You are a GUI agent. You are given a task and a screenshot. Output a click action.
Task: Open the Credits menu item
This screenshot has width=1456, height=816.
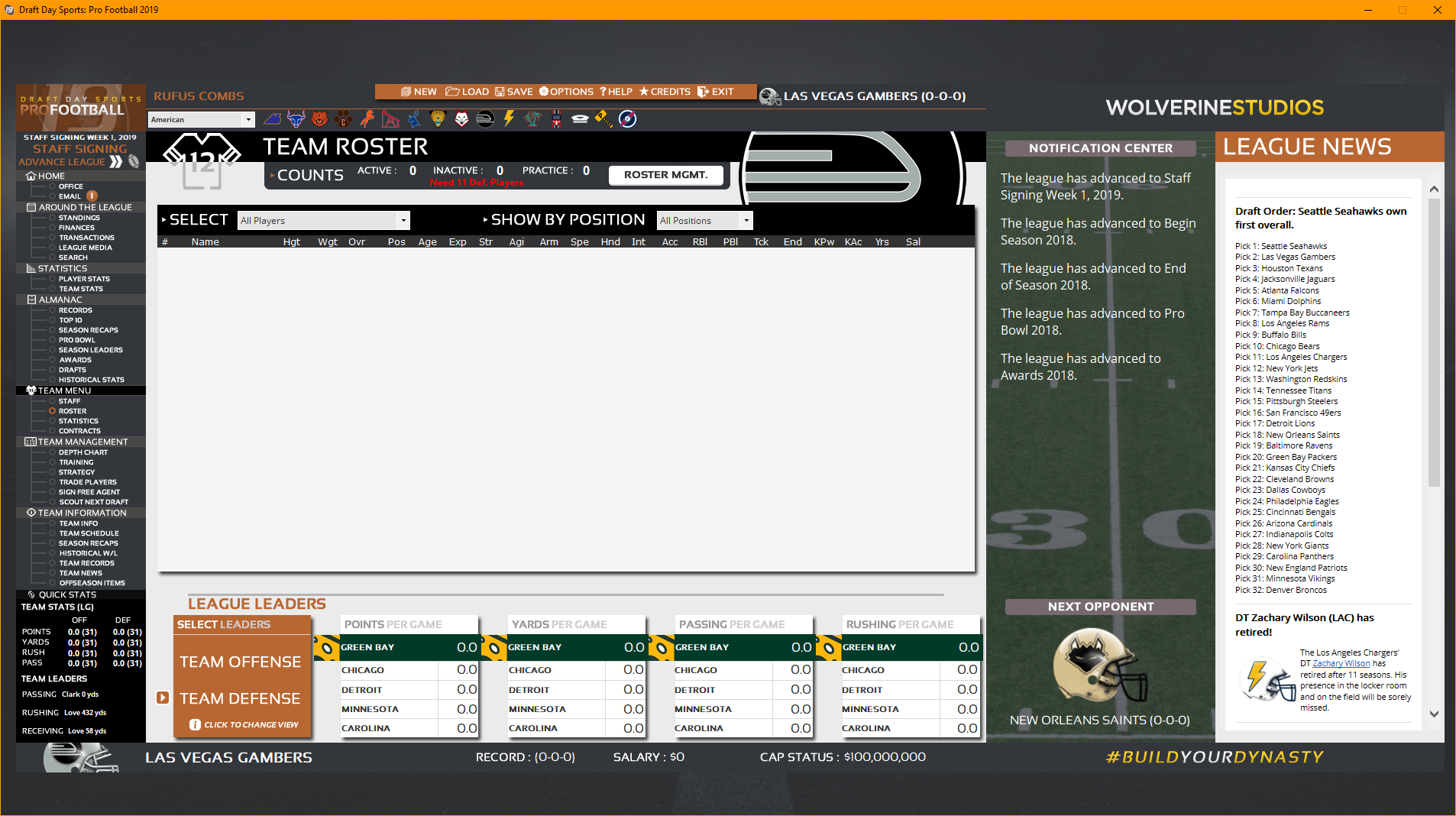click(665, 92)
